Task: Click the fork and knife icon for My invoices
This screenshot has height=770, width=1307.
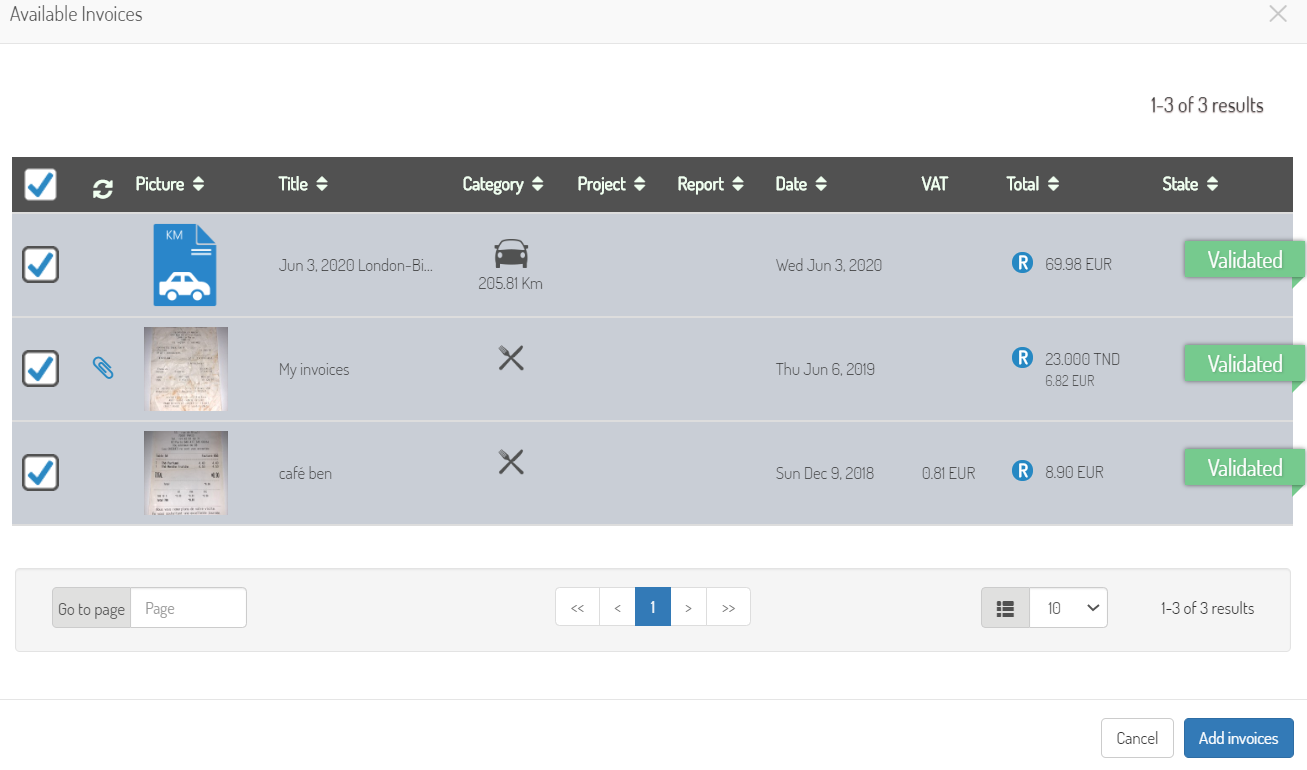Action: [511, 357]
